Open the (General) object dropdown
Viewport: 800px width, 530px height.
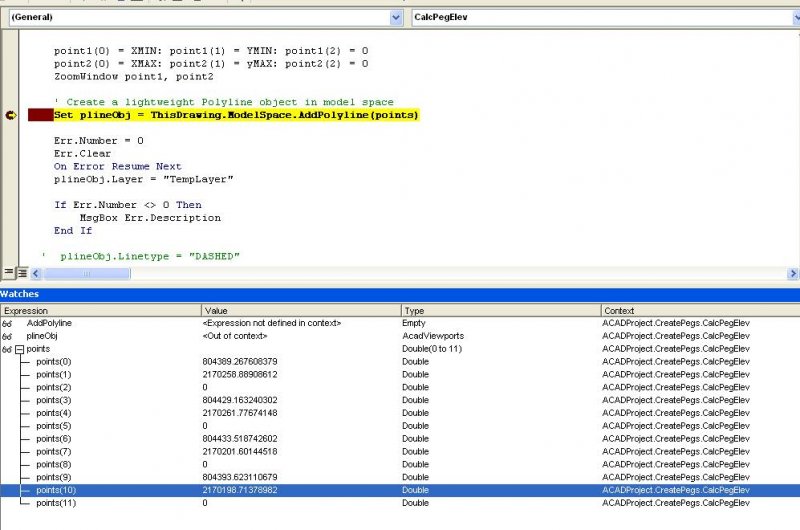pyautogui.click(x=396, y=18)
